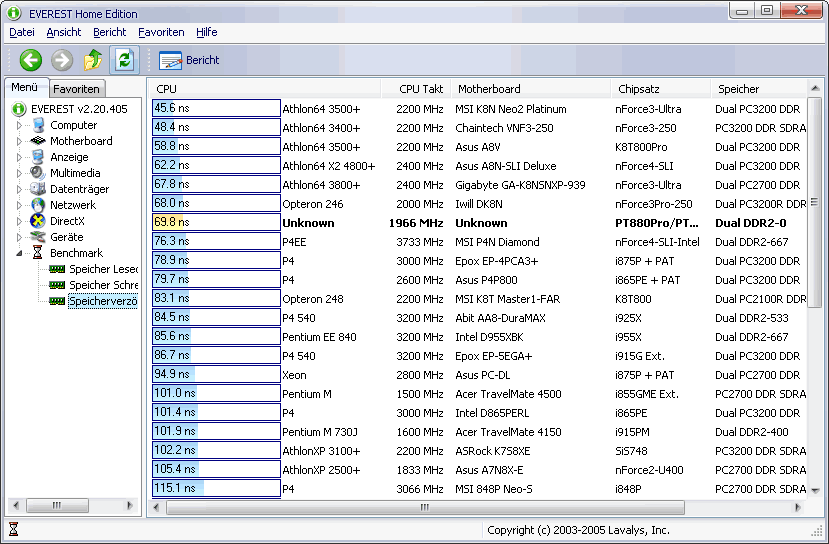Screen dimensions: 829x544
Task: Sort by the Chipsatz column header
Action: click(661, 89)
